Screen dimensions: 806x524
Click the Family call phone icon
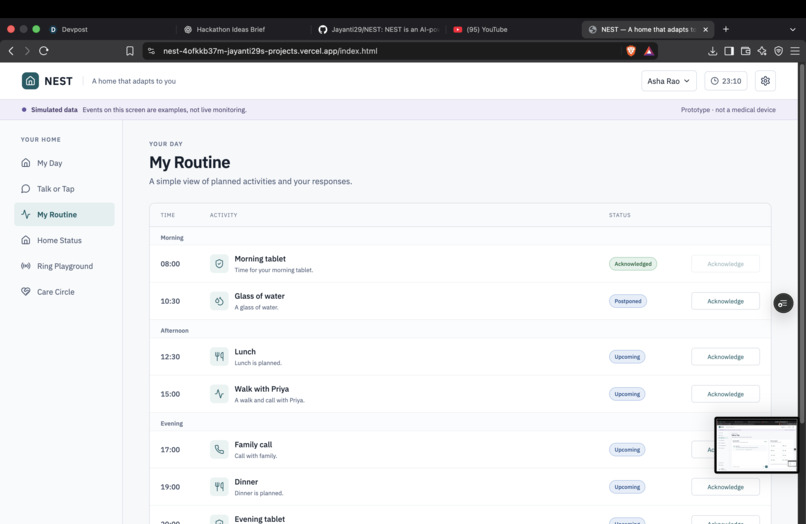(x=219, y=449)
